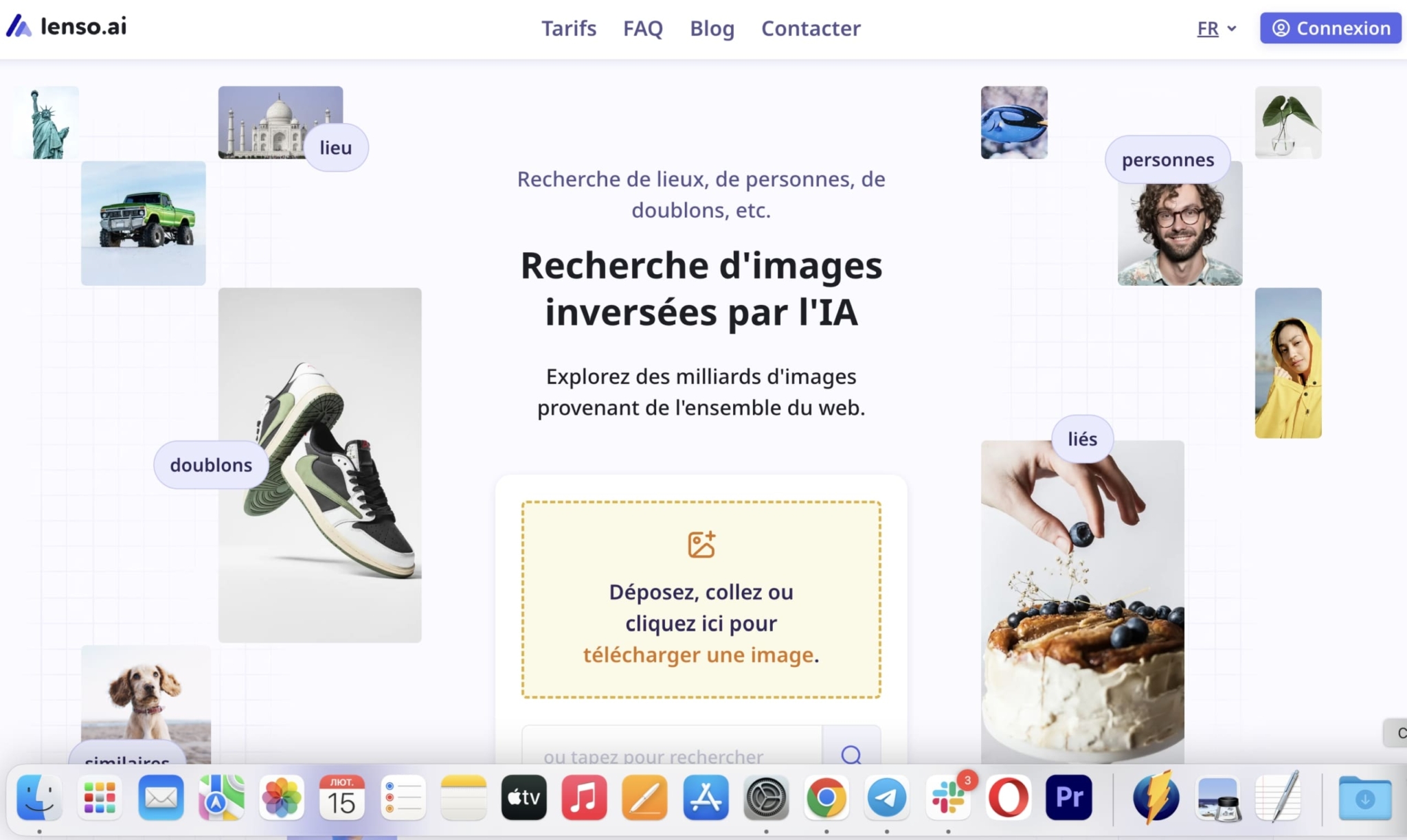
Task: Navigate to the FAQ section
Action: tap(642, 28)
